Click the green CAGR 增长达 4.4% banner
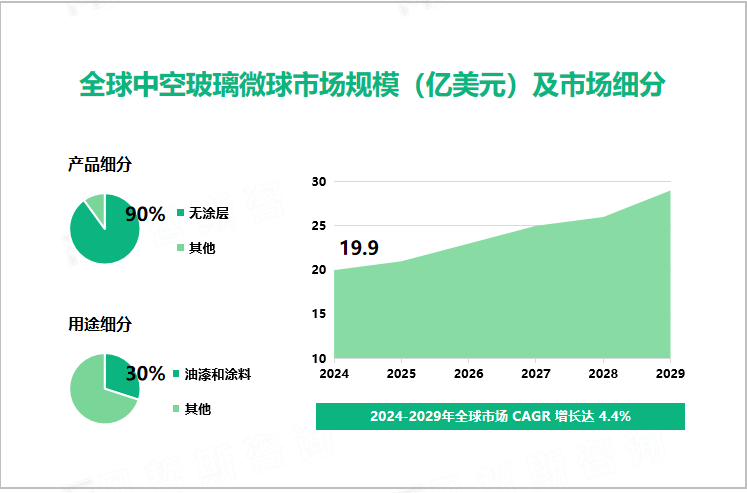Image resolution: width=747 pixels, height=493 pixels. click(500, 416)
